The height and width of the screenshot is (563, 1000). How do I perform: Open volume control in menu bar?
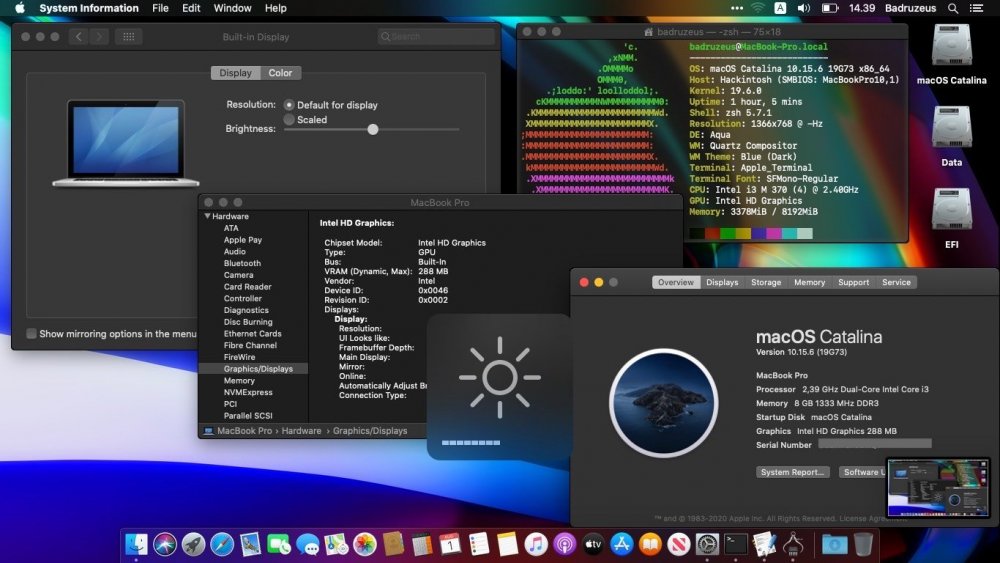pyautogui.click(x=804, y=8)
